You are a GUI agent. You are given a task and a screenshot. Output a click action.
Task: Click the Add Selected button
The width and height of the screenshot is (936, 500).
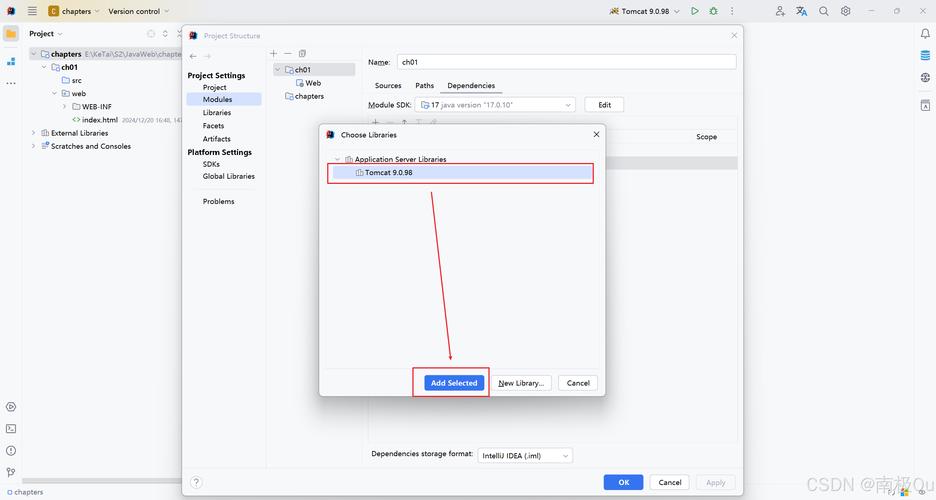click(x=454, y=383)
